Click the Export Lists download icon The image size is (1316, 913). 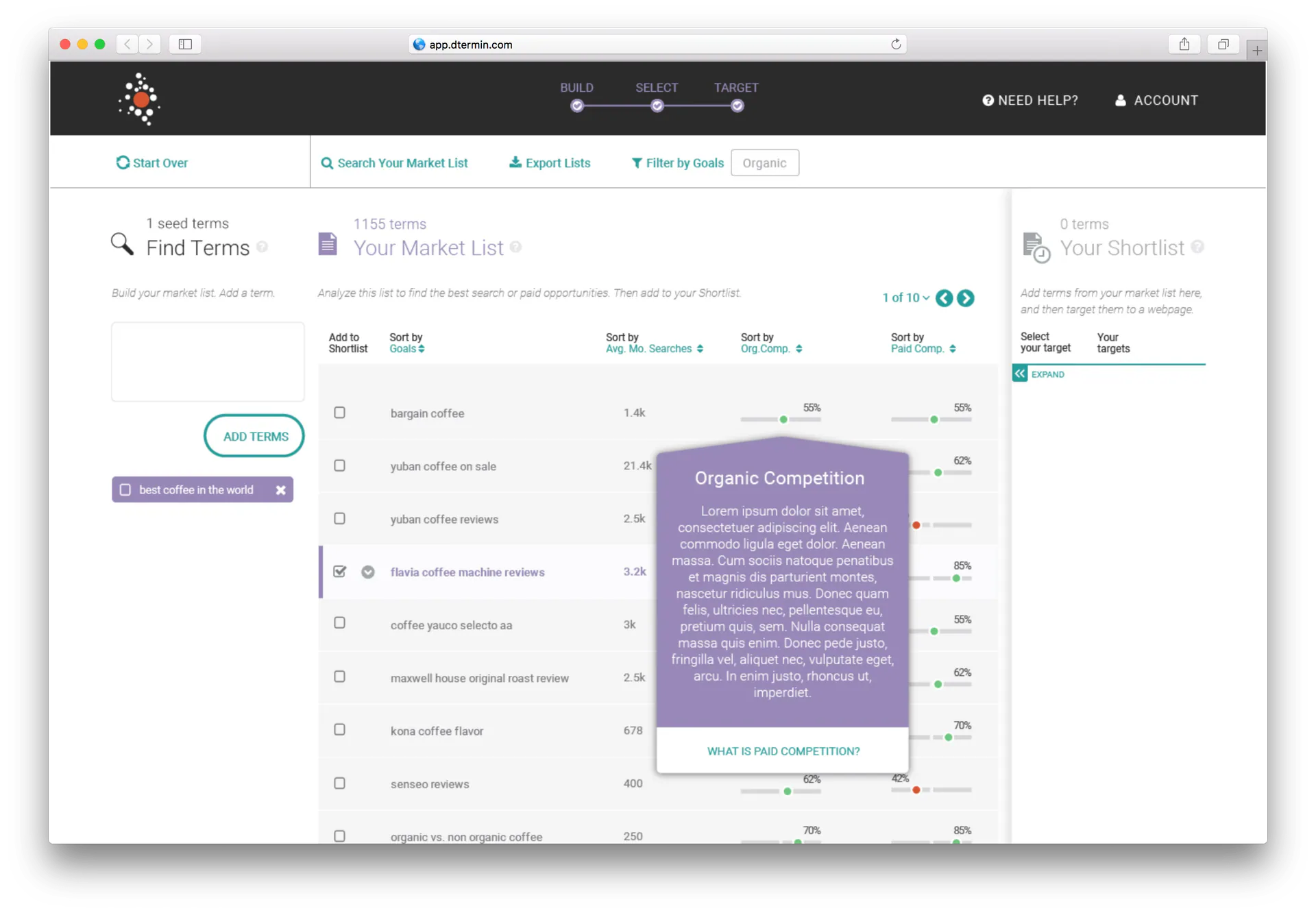point(515,162)
